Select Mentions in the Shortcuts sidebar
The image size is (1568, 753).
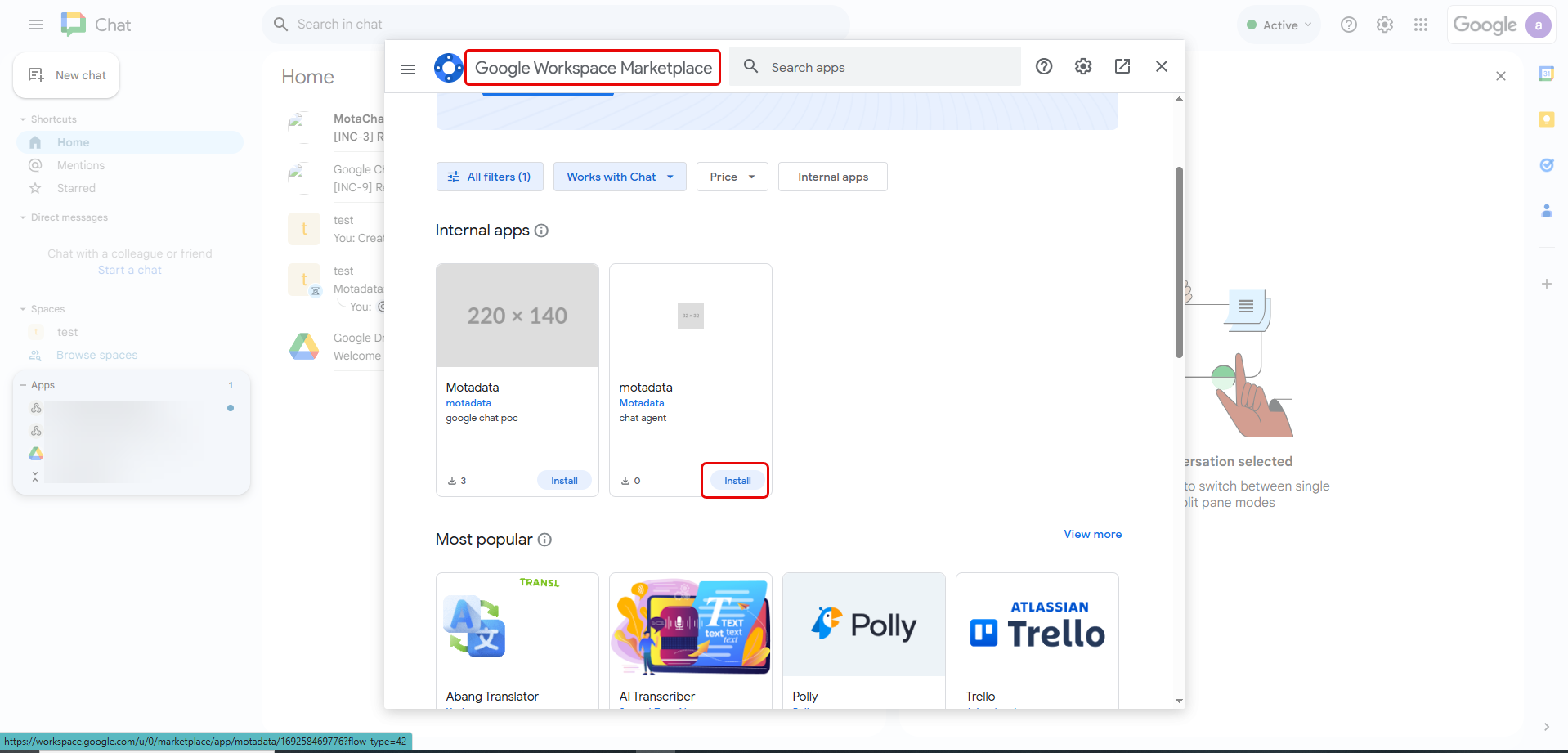(x=78, y=165)
